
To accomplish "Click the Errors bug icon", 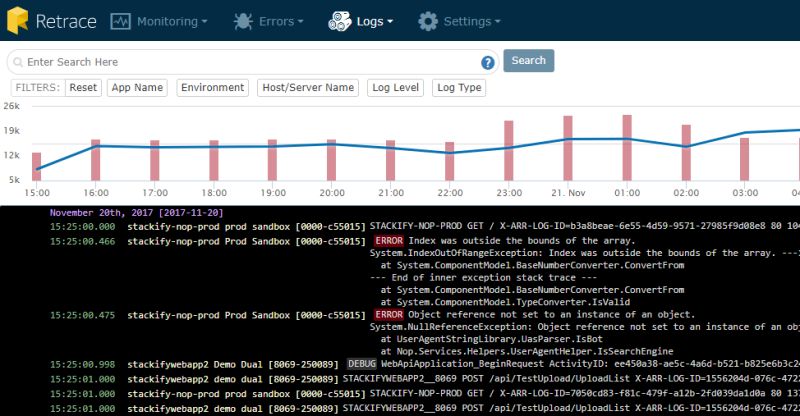I will tap(243, 21).
